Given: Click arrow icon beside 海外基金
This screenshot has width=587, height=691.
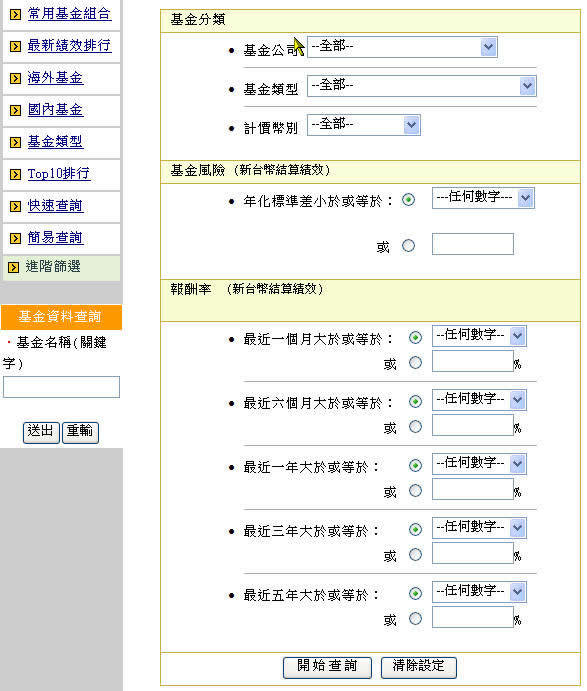Looking at the screenshot, I should click(x=15, y=78).
